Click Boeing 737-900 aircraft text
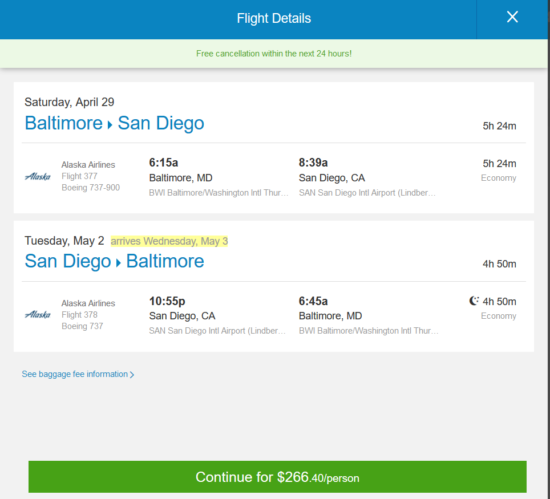 pyautogui.click(x=91, y=188)
